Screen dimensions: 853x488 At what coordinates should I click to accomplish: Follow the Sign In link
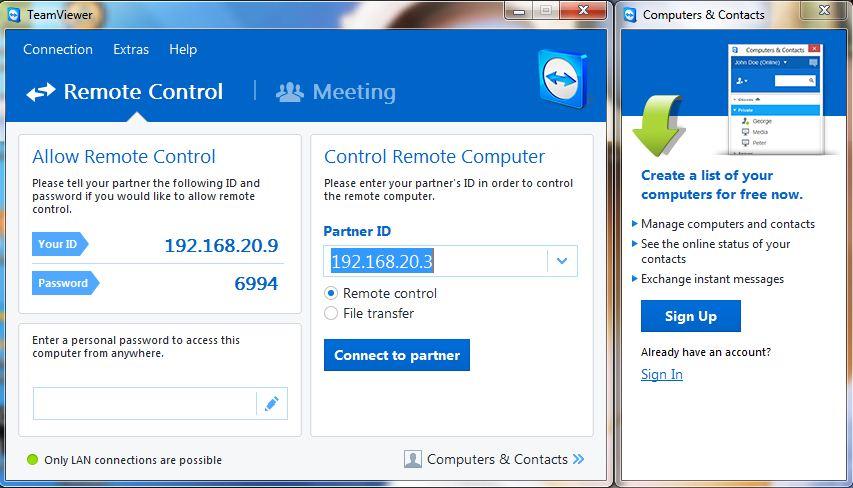pyautogui.click(x=662, y=374)
